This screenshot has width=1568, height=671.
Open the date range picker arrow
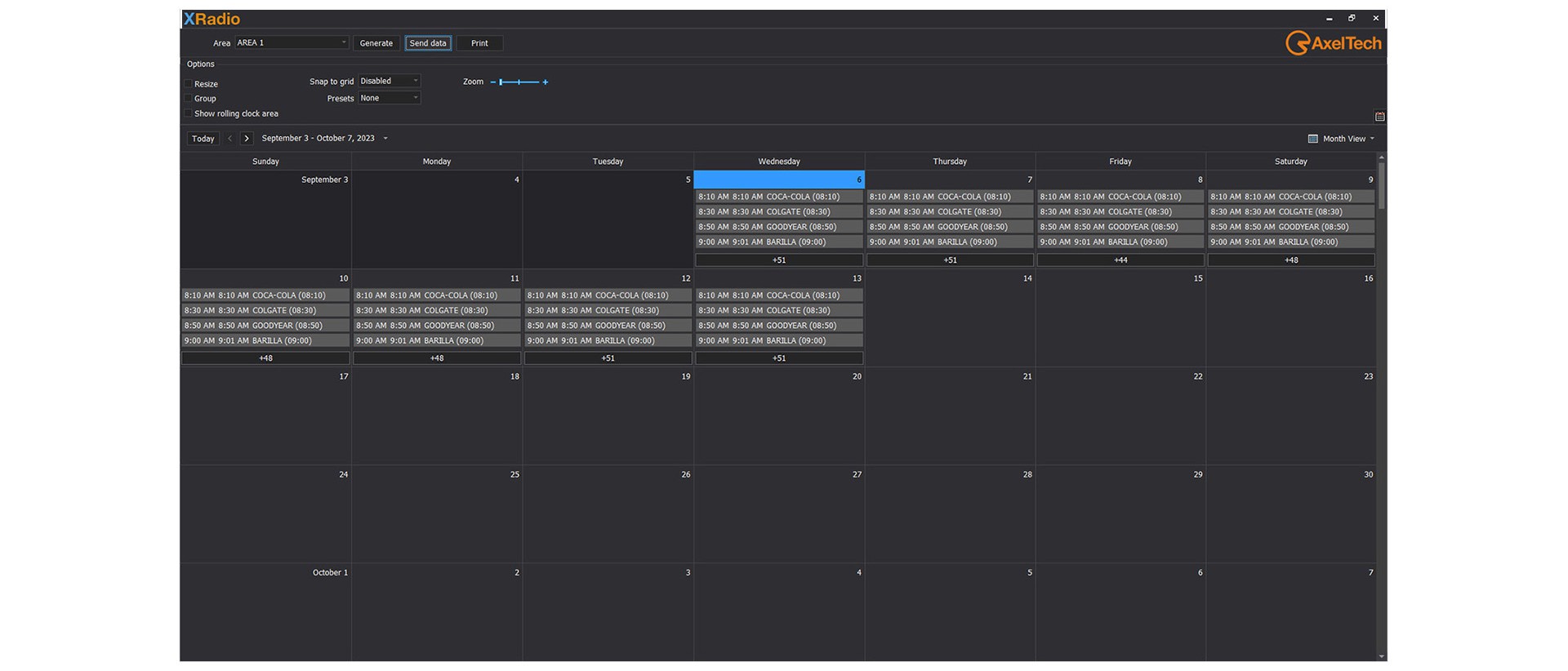point(385,139)
